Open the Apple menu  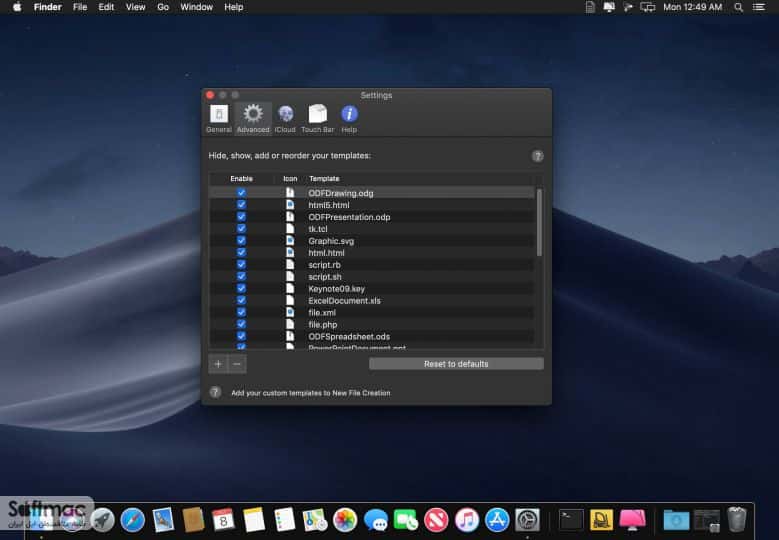[17, 7]
